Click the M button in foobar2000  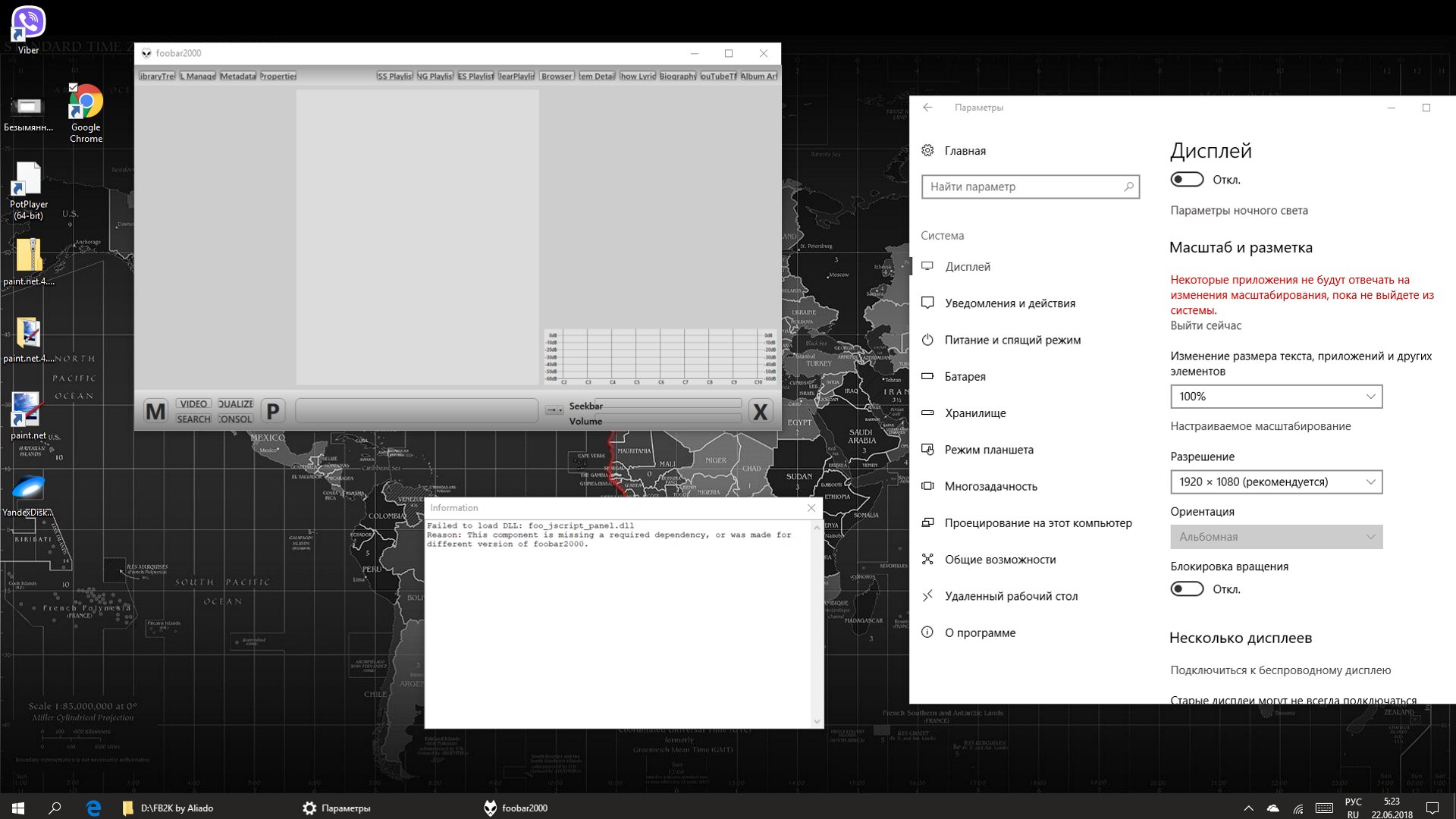tap(155, 411)
